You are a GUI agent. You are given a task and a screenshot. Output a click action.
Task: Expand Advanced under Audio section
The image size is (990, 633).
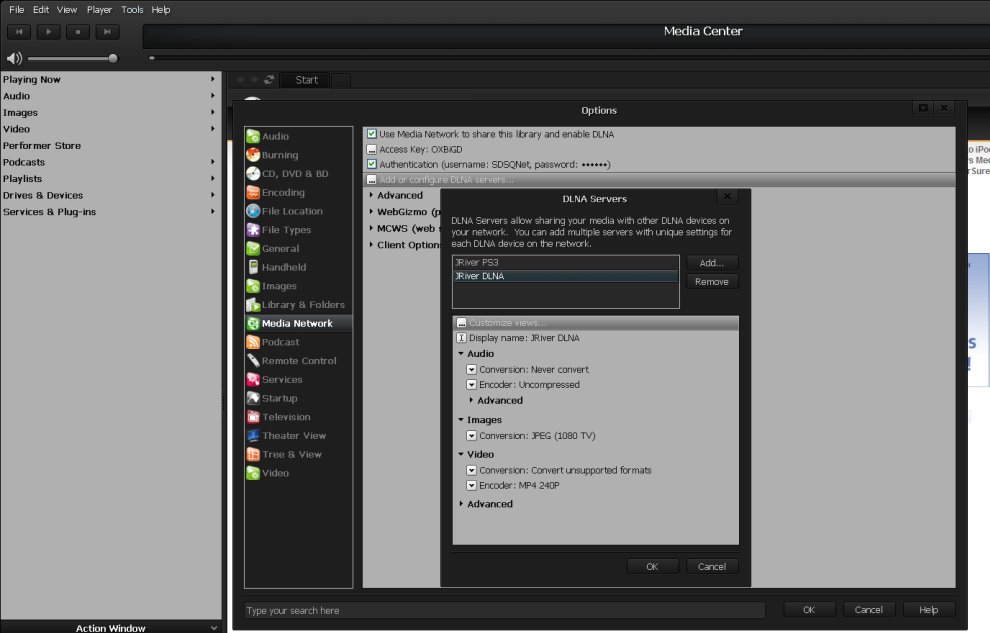pos(471,401)
